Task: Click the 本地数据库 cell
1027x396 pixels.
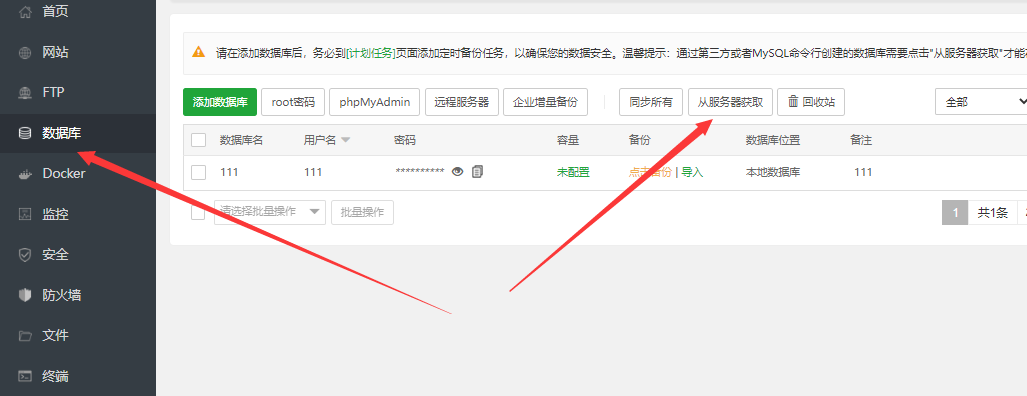Action: [x=773, y=172]
